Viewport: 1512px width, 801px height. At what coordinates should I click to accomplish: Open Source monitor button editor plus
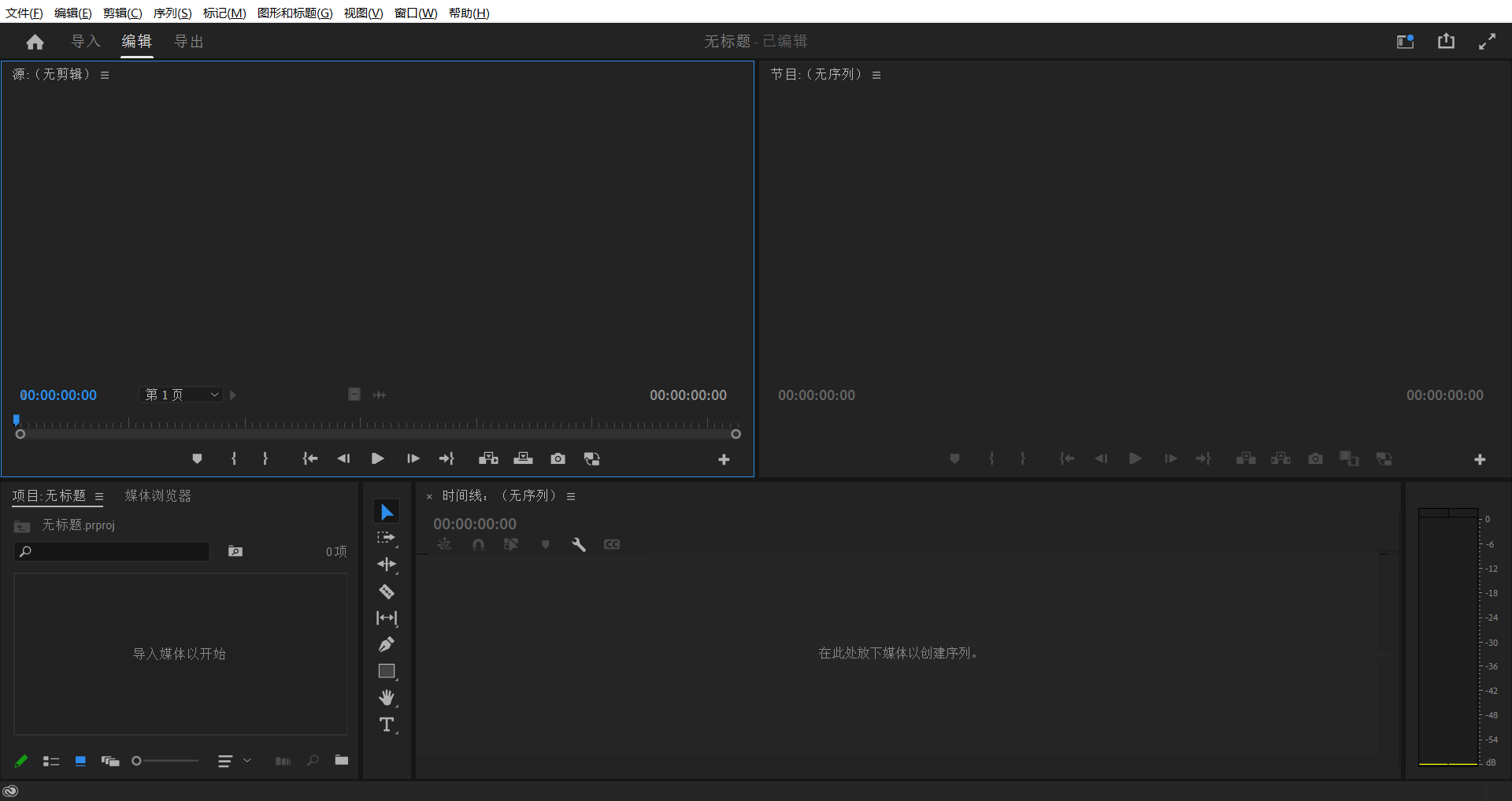[x=724, y=459]
